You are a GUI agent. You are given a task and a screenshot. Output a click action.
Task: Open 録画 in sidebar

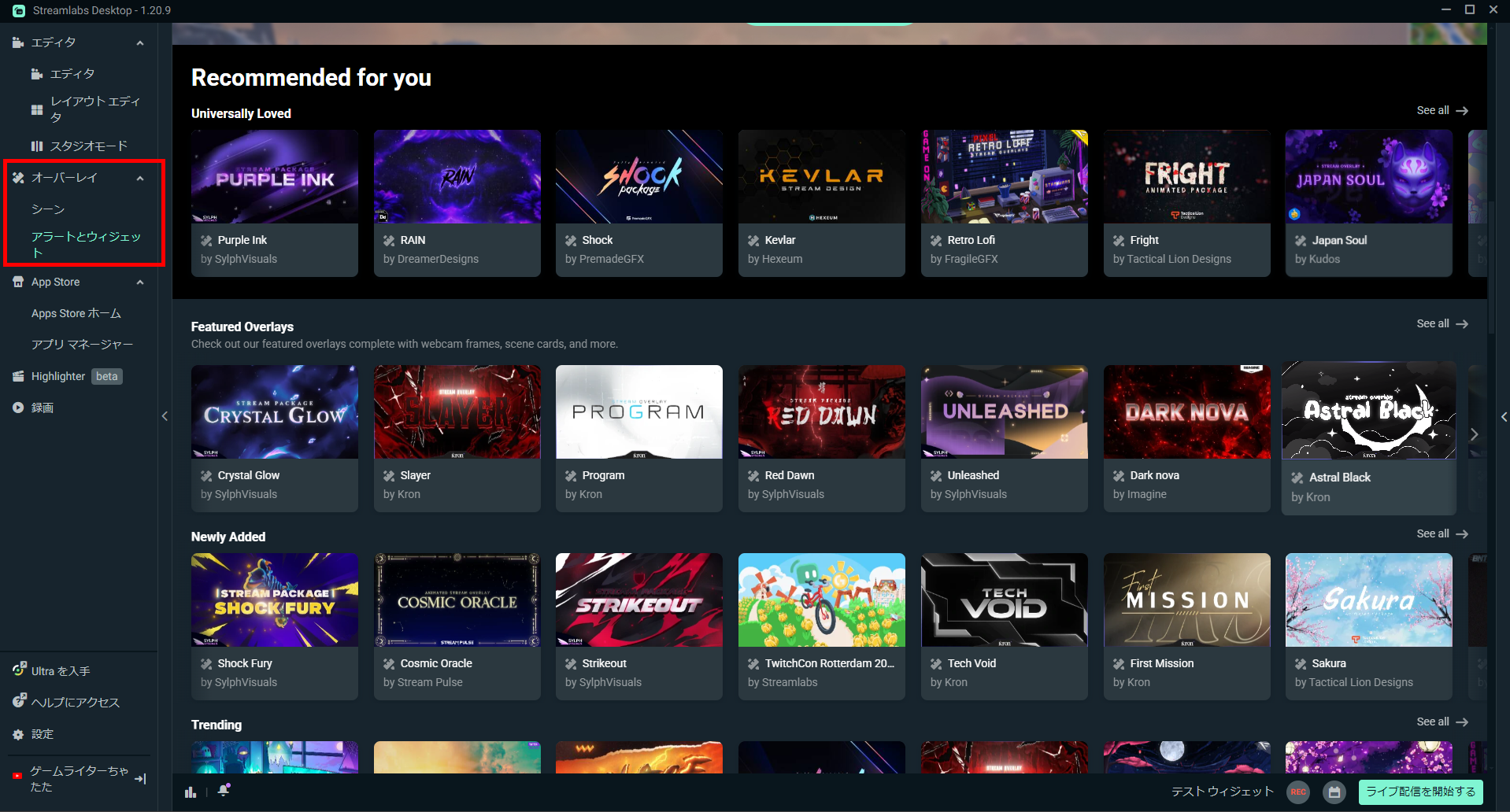[x=43, y=408]
